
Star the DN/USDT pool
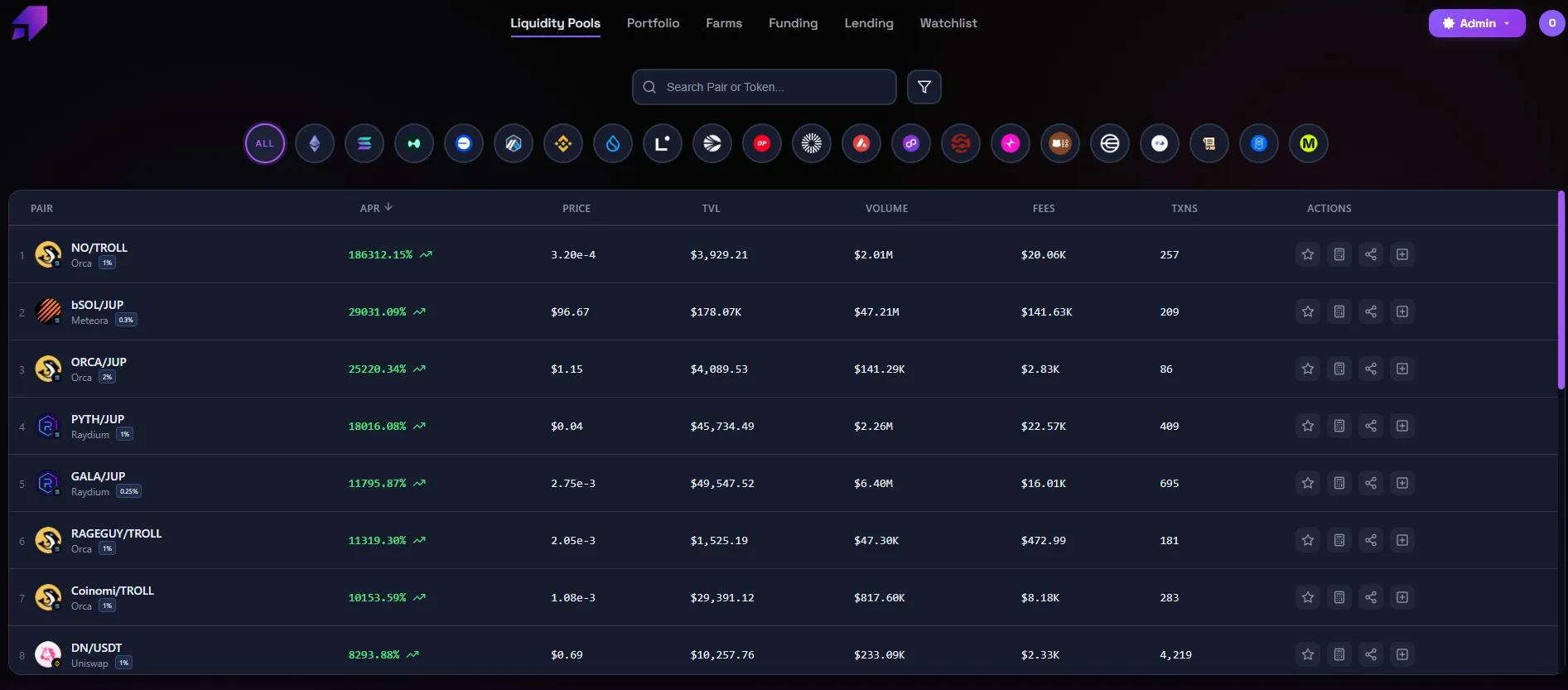pyautogui.click(x=1308, y=654)
